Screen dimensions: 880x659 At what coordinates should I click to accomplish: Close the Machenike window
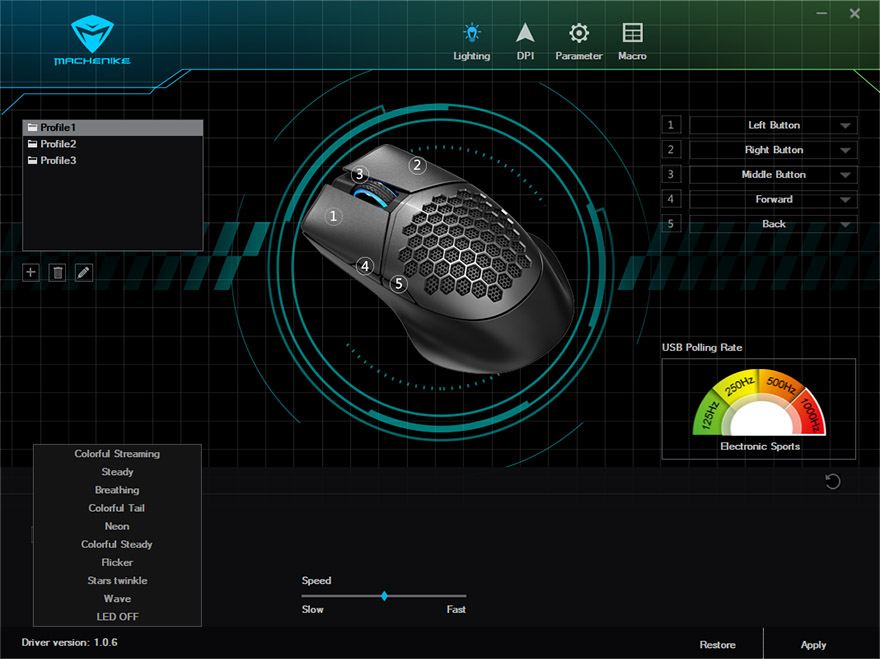click(x=854, y=13)
